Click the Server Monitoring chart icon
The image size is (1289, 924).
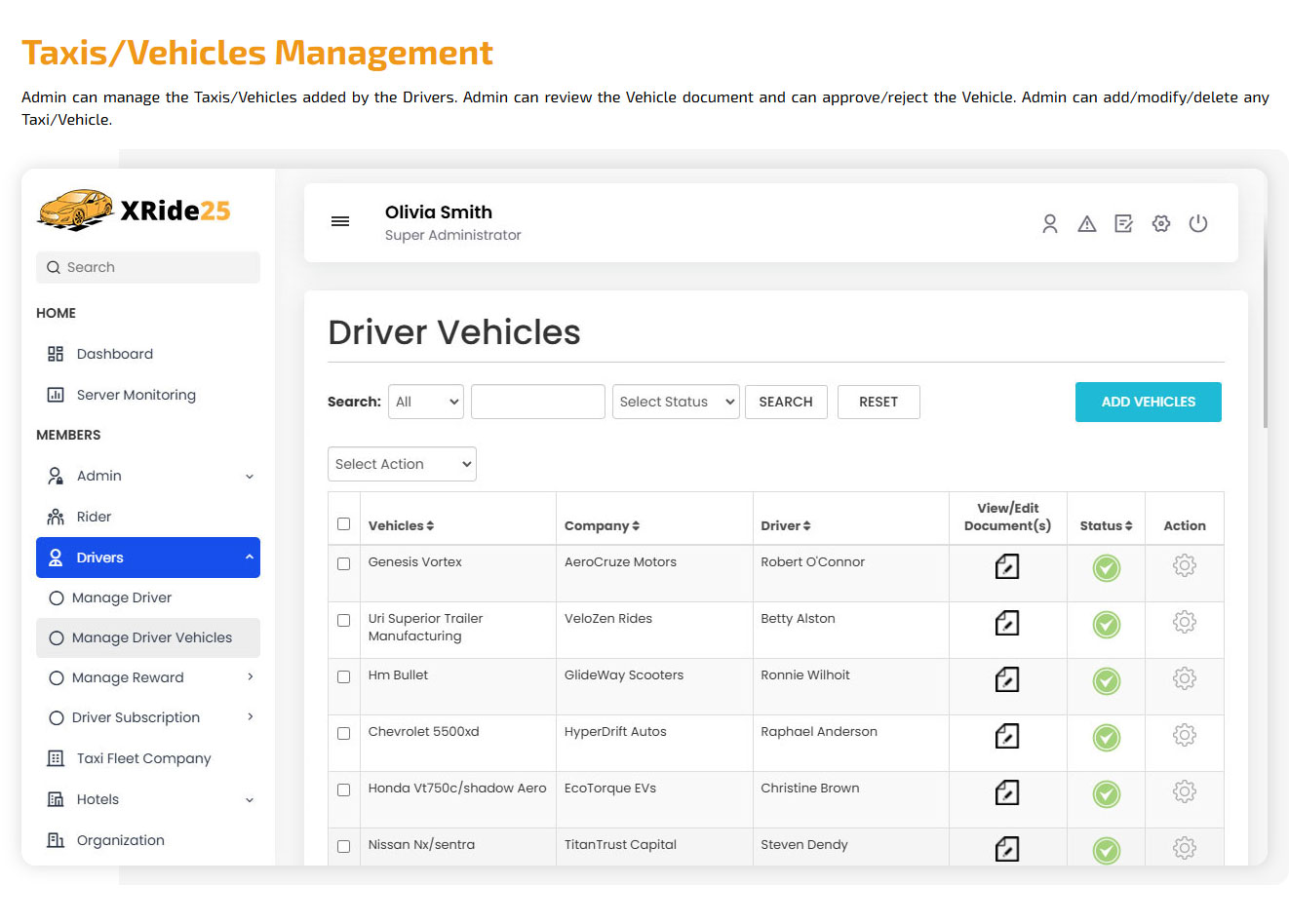pos(56,395)
